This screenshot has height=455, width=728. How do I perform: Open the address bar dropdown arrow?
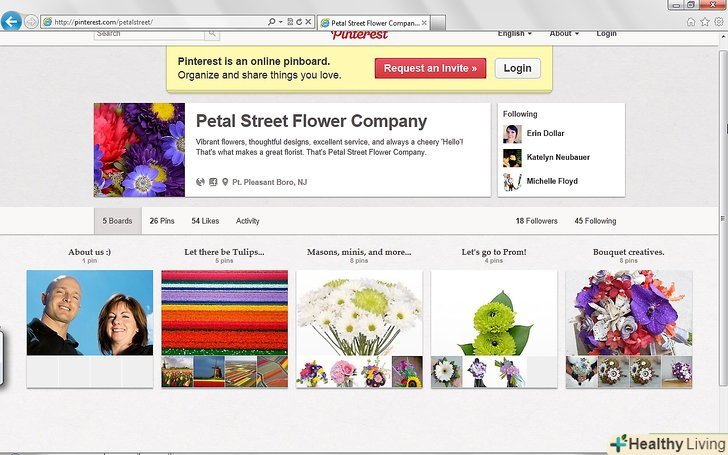281,22
